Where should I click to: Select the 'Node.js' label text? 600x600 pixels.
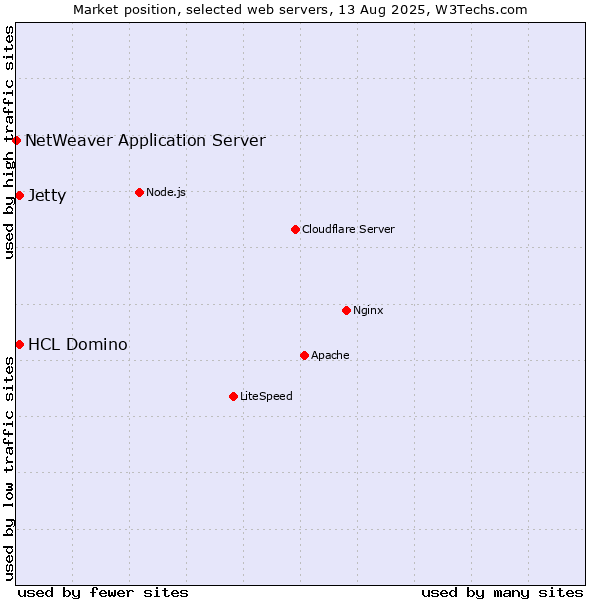tap(166, 192)
